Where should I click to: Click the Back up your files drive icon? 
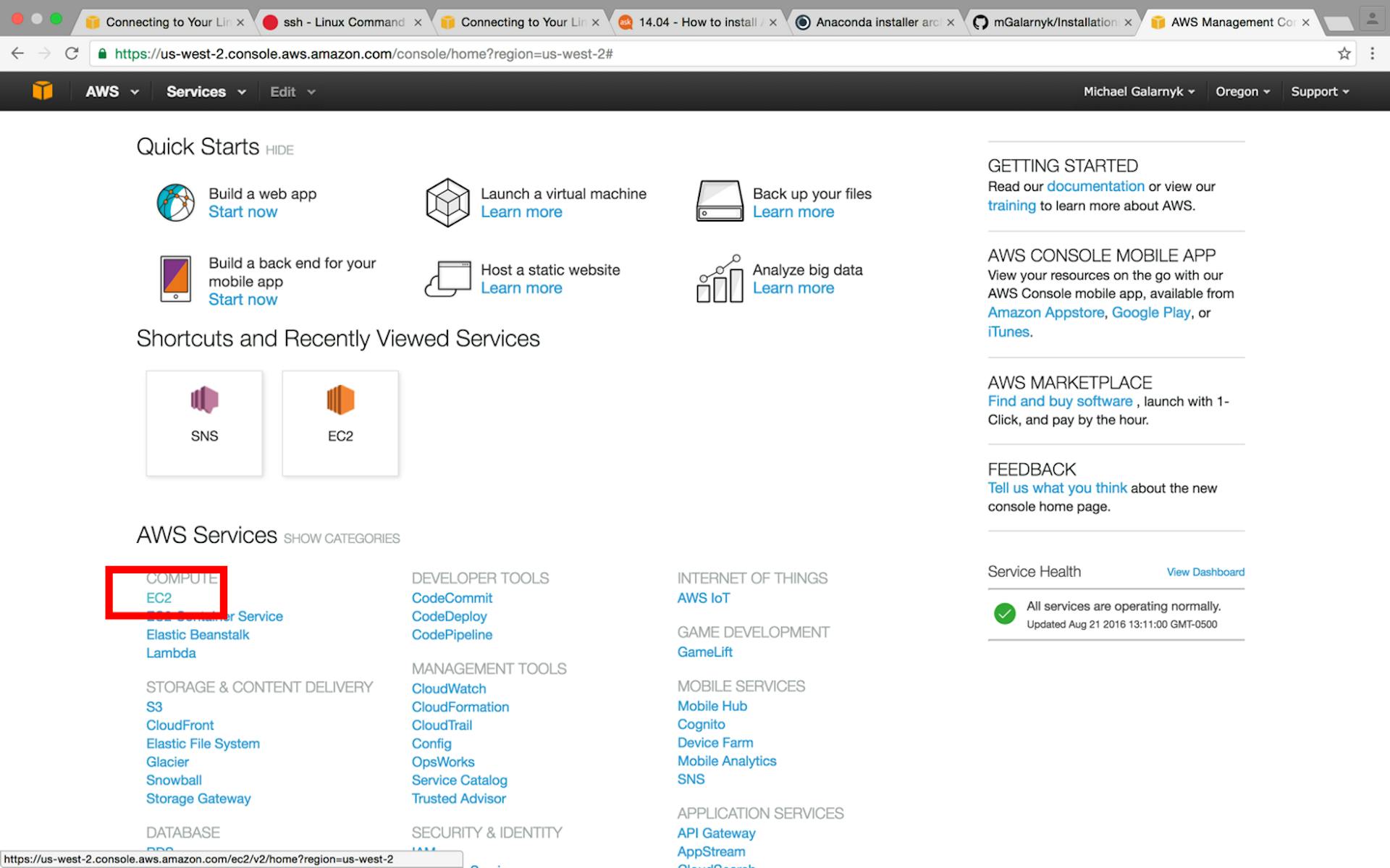point(718,202)
